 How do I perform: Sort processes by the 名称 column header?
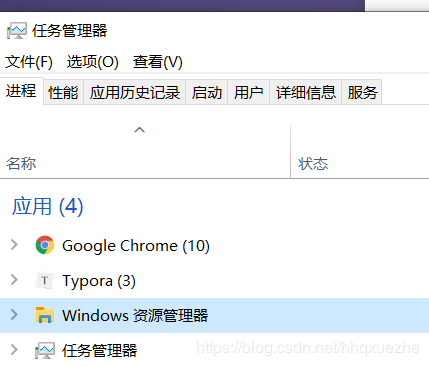(x=145, y=152)
